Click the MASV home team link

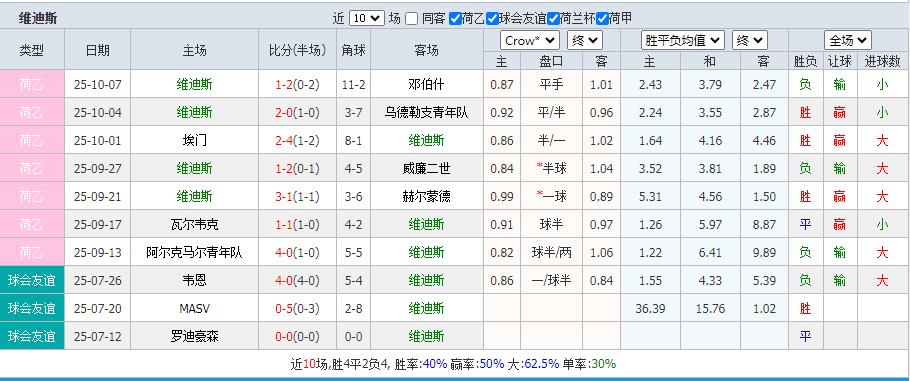194,308
